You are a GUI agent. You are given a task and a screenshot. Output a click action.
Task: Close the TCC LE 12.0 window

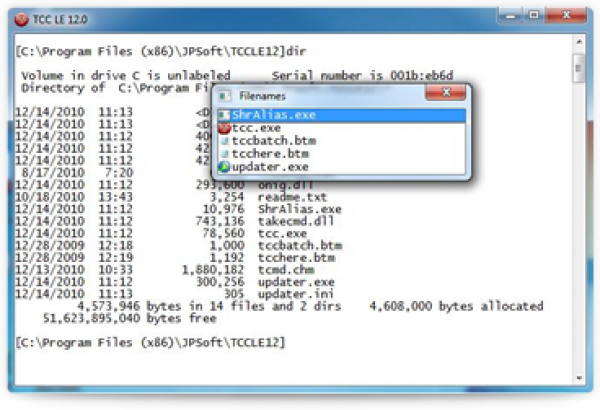point(567,15)
